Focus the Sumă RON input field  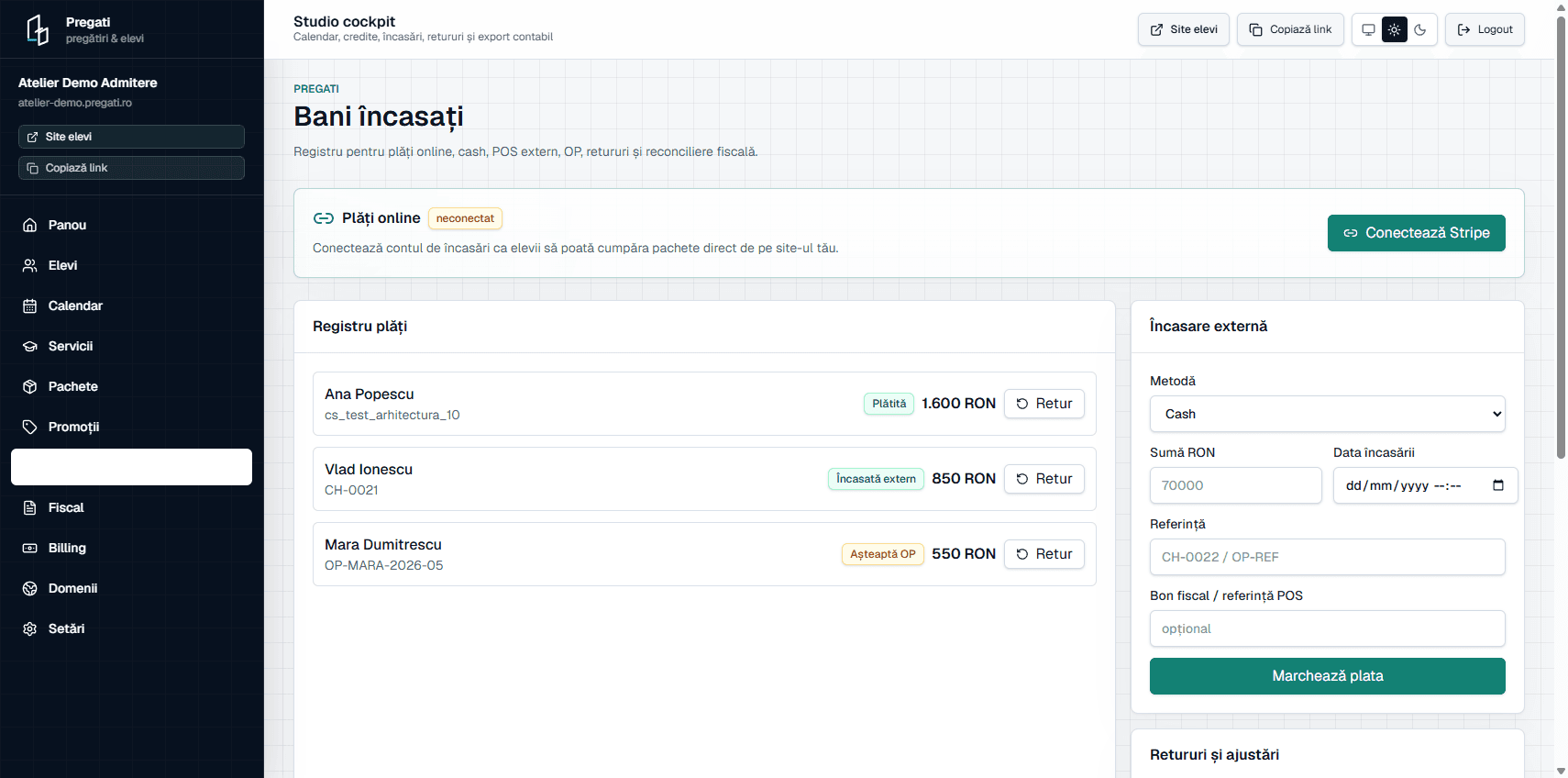pos(1235,485)
